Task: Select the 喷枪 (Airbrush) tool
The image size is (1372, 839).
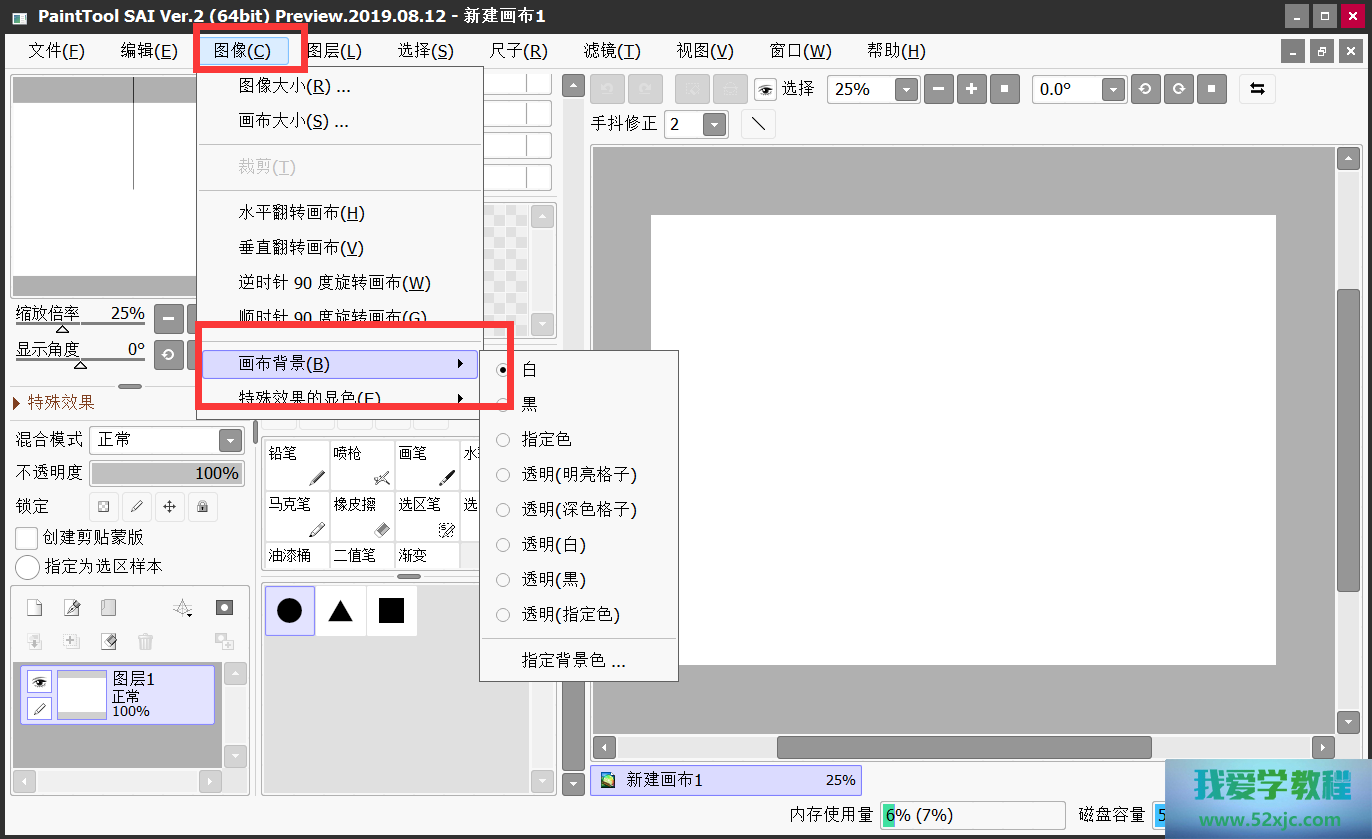Action: coord(361,465)
